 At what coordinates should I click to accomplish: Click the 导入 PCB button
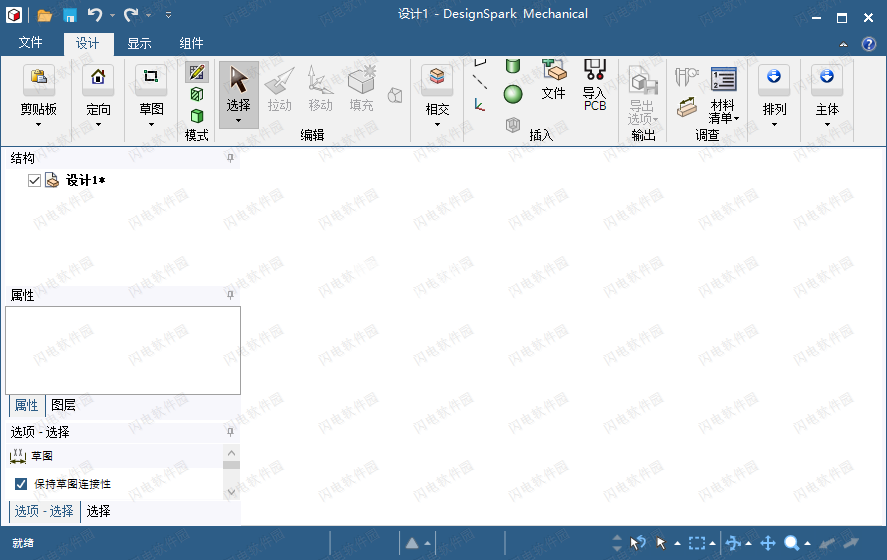click(595, 85)
